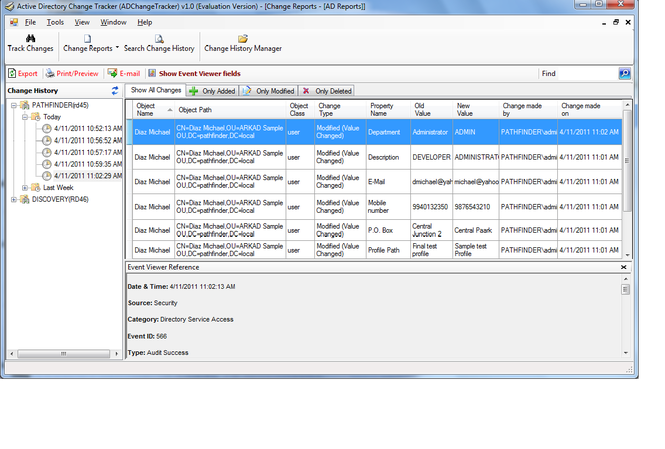Click the clock icon for 10:56:52 AM
The height and width of the screenshot is (449, 665).
tap(47, 140)
